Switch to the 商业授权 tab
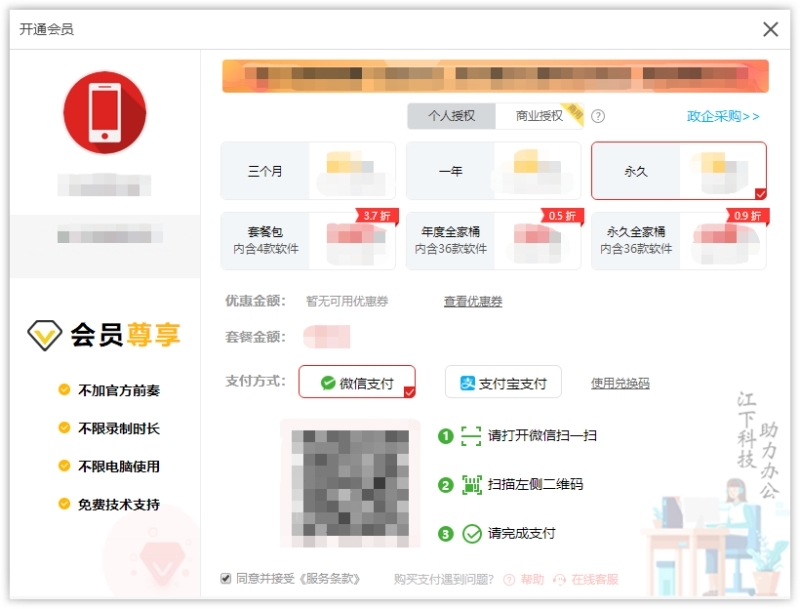The height and width of the screenshot is (609, 800). click(x=539, y=116)
